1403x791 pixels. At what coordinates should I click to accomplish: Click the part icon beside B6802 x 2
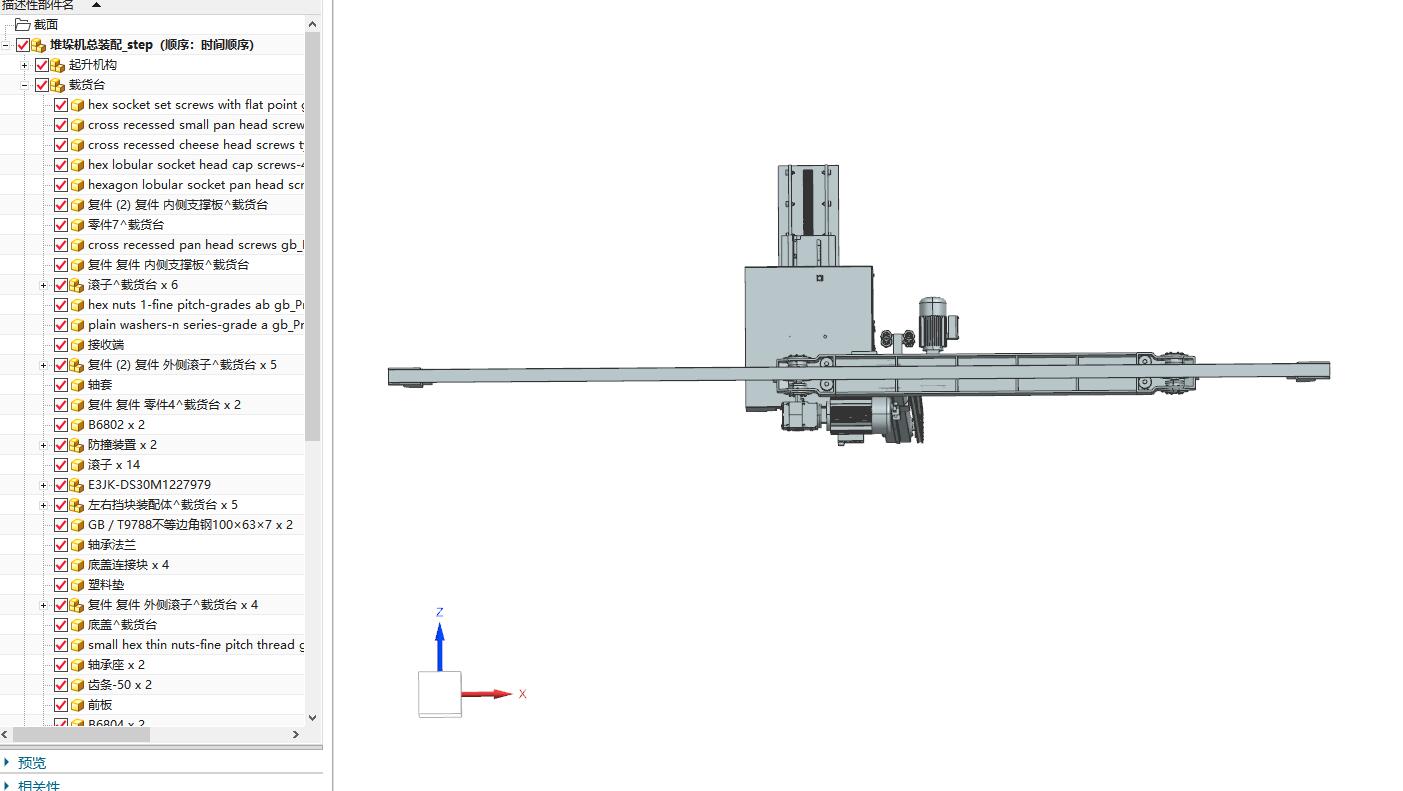[77, 425]
